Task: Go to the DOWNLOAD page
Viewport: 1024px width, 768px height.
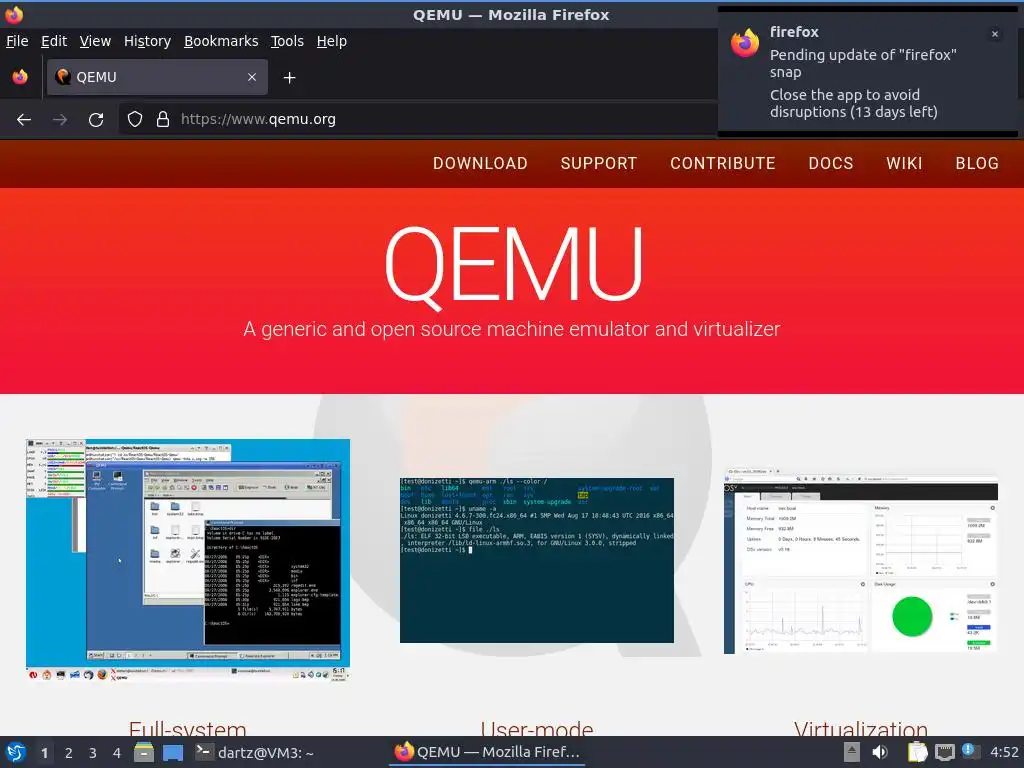Action: coord(480,163)
